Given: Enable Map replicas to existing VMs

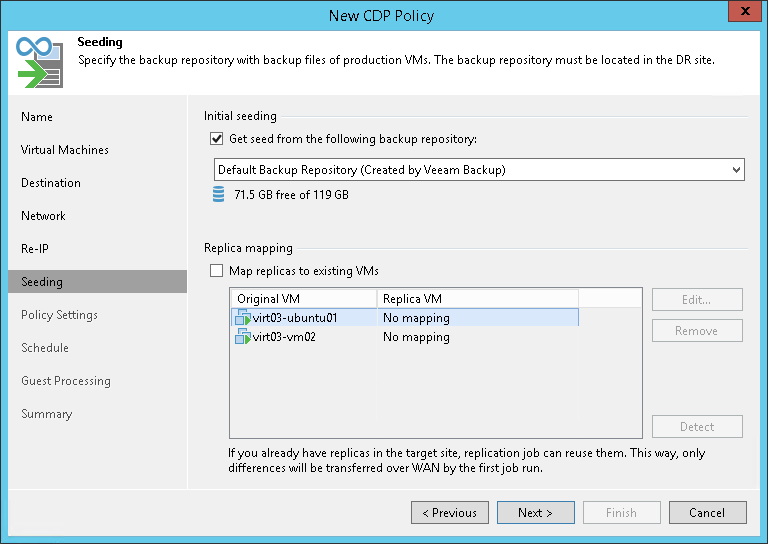Looking at the screenshot, I should coord(217,271).
